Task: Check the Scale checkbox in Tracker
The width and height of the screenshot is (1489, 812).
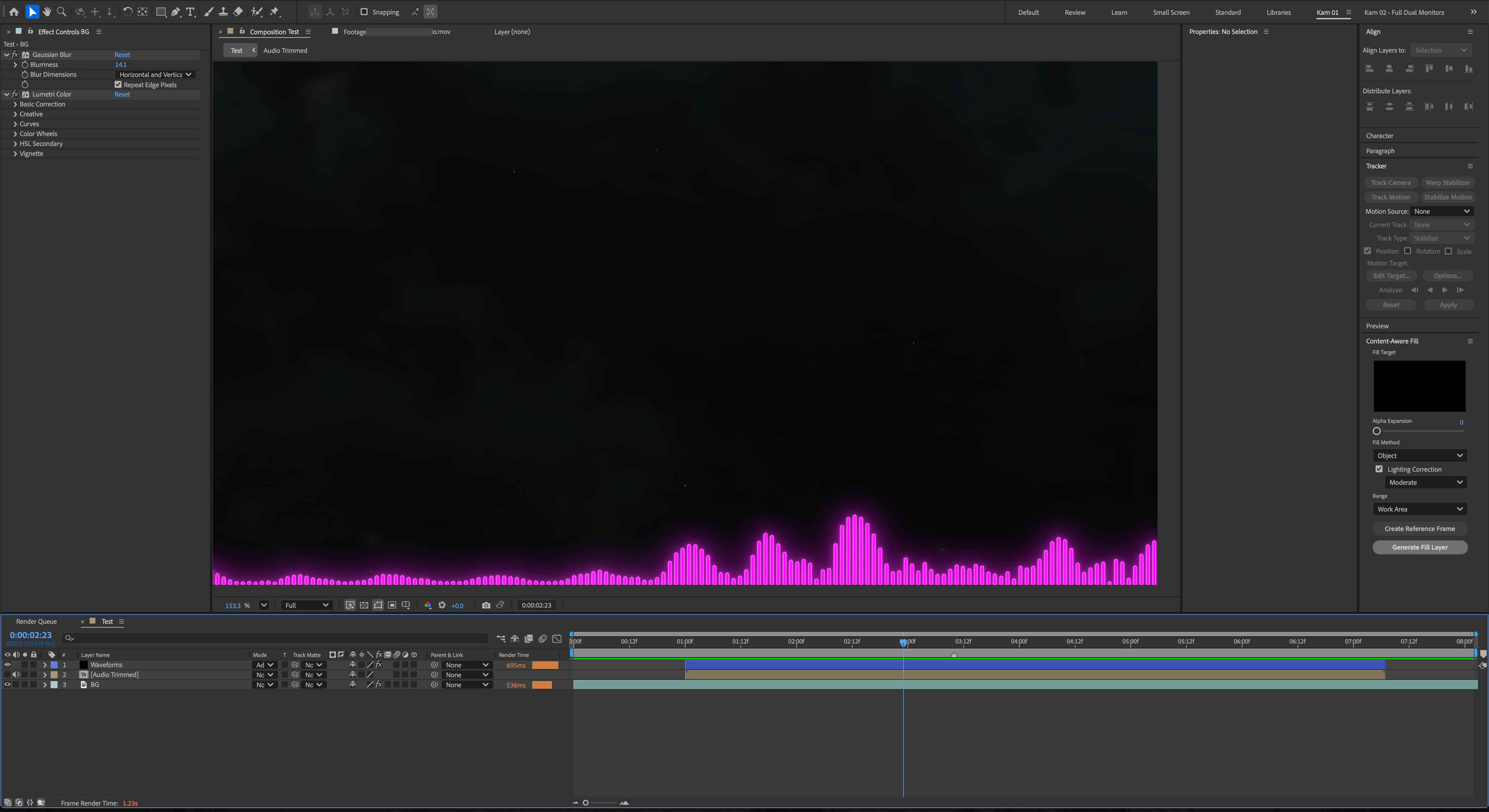Action: coord(1449,251)
